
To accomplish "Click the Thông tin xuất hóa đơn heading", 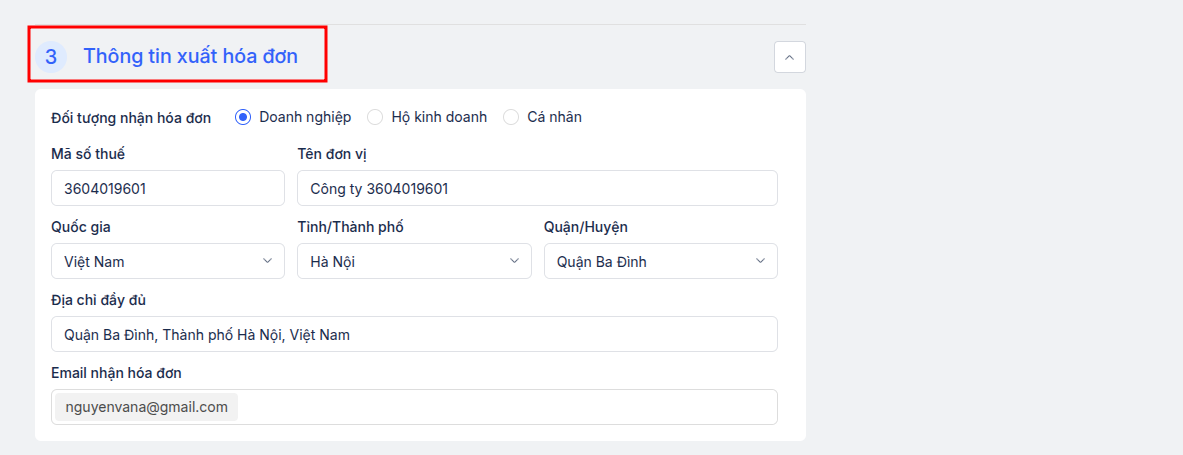I will click(x=190, y=57).
